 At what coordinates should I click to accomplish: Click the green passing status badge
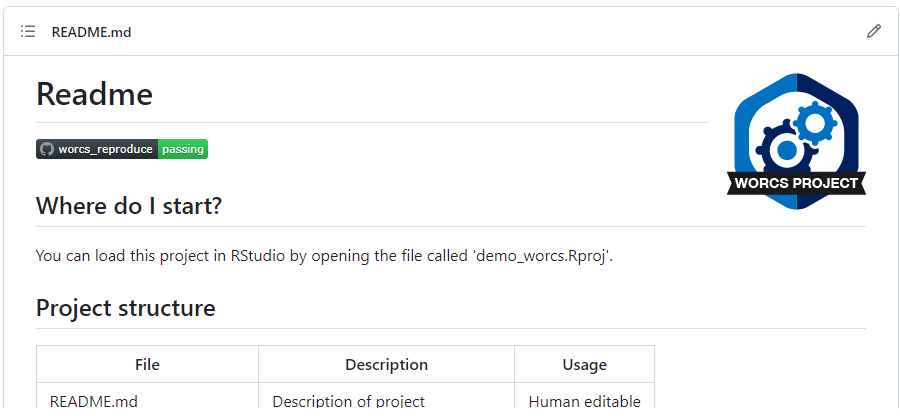(183, 149)
